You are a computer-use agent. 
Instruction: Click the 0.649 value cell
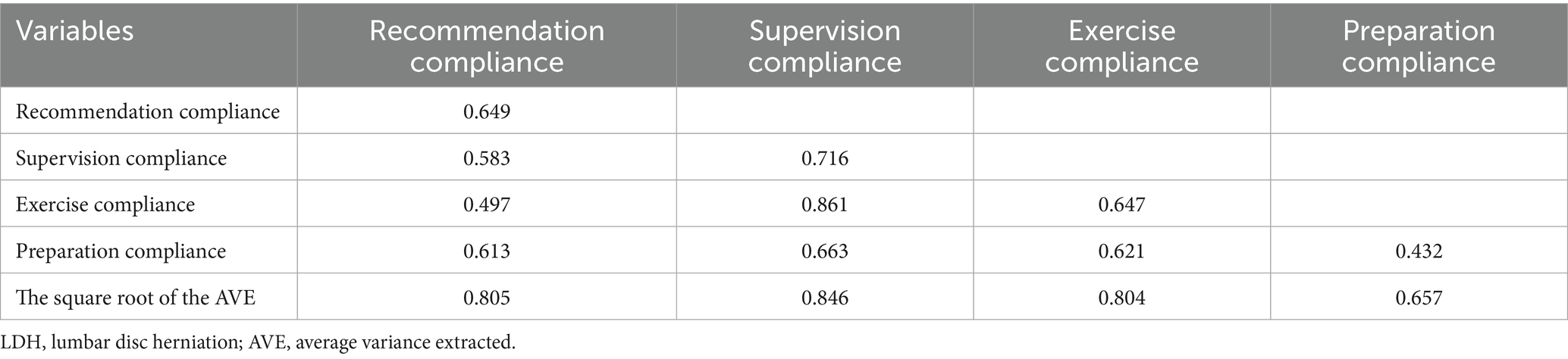[487, 111]
